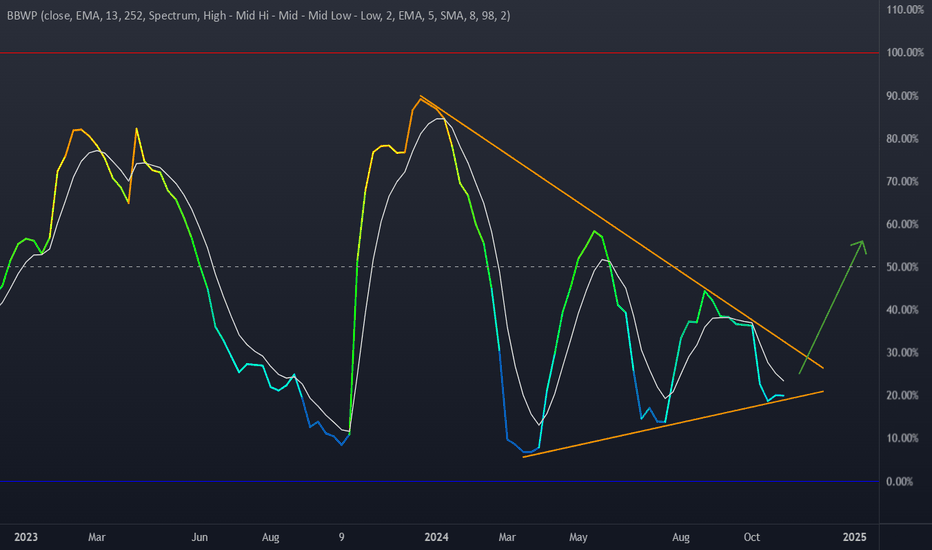Screen dimensions: 932x550
Task: Select the Jun time axis label
Action: [x=200, y=537]
